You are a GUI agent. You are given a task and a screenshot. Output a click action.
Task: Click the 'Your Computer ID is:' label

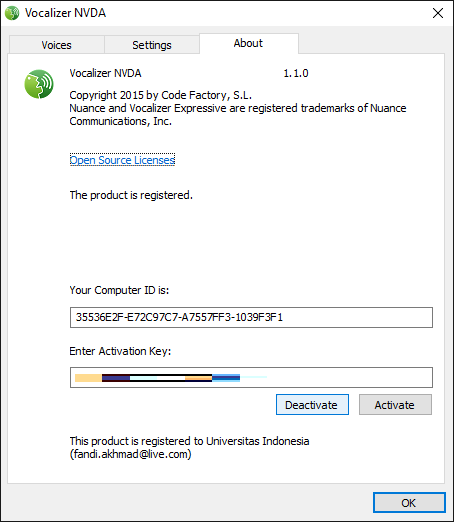pyautogui.click(x=119, y=290)
